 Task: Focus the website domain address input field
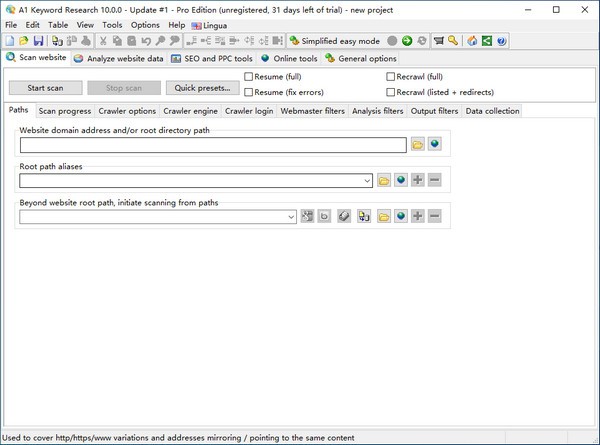click(x=213, y=145)
